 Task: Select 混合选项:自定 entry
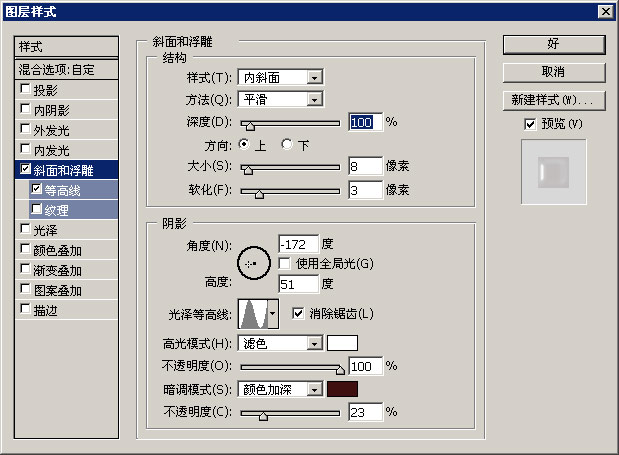pos(66,70)
